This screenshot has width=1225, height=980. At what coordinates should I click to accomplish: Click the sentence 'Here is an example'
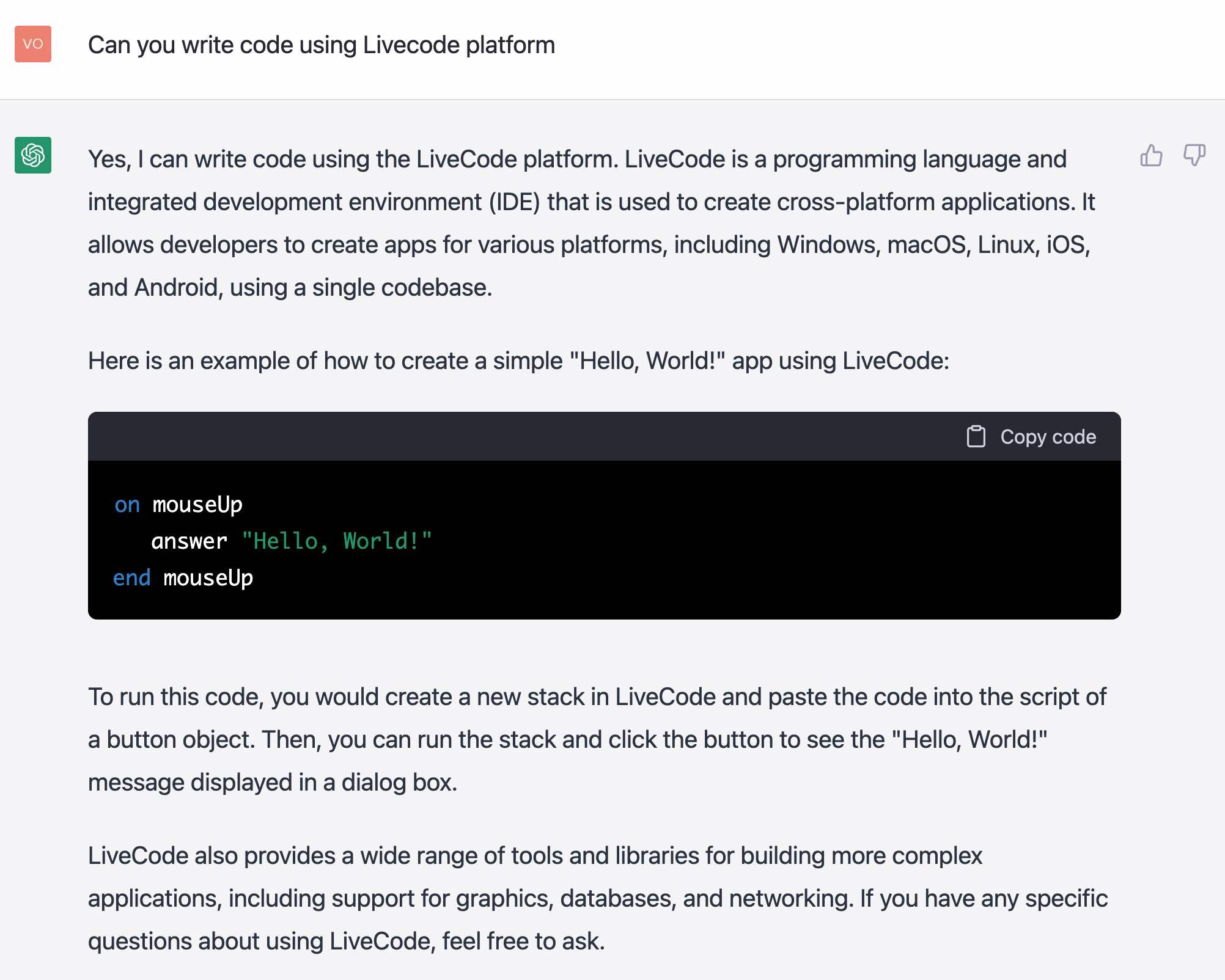coord(518,361)
